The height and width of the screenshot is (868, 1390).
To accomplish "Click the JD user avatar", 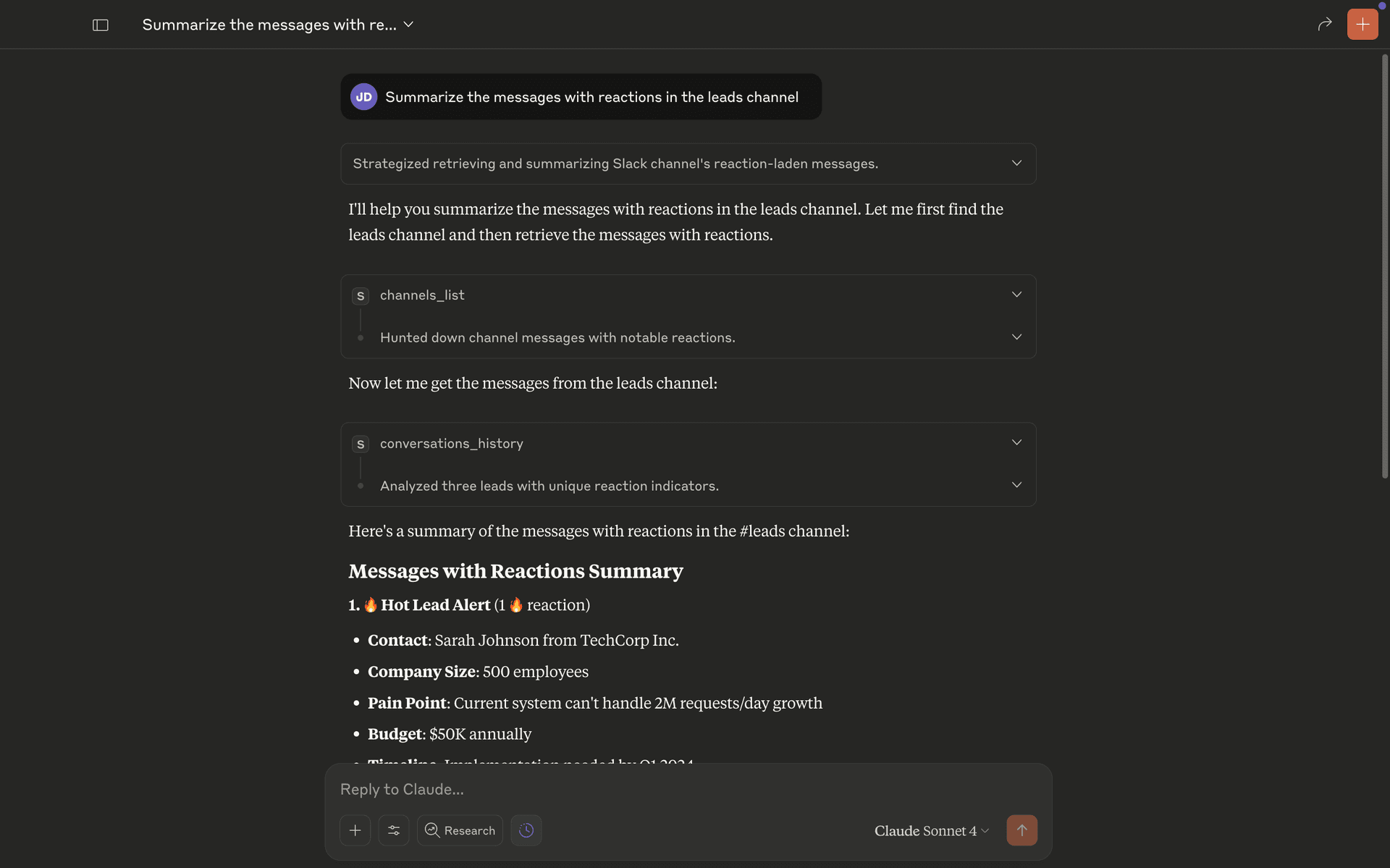I will pos(363,96).
